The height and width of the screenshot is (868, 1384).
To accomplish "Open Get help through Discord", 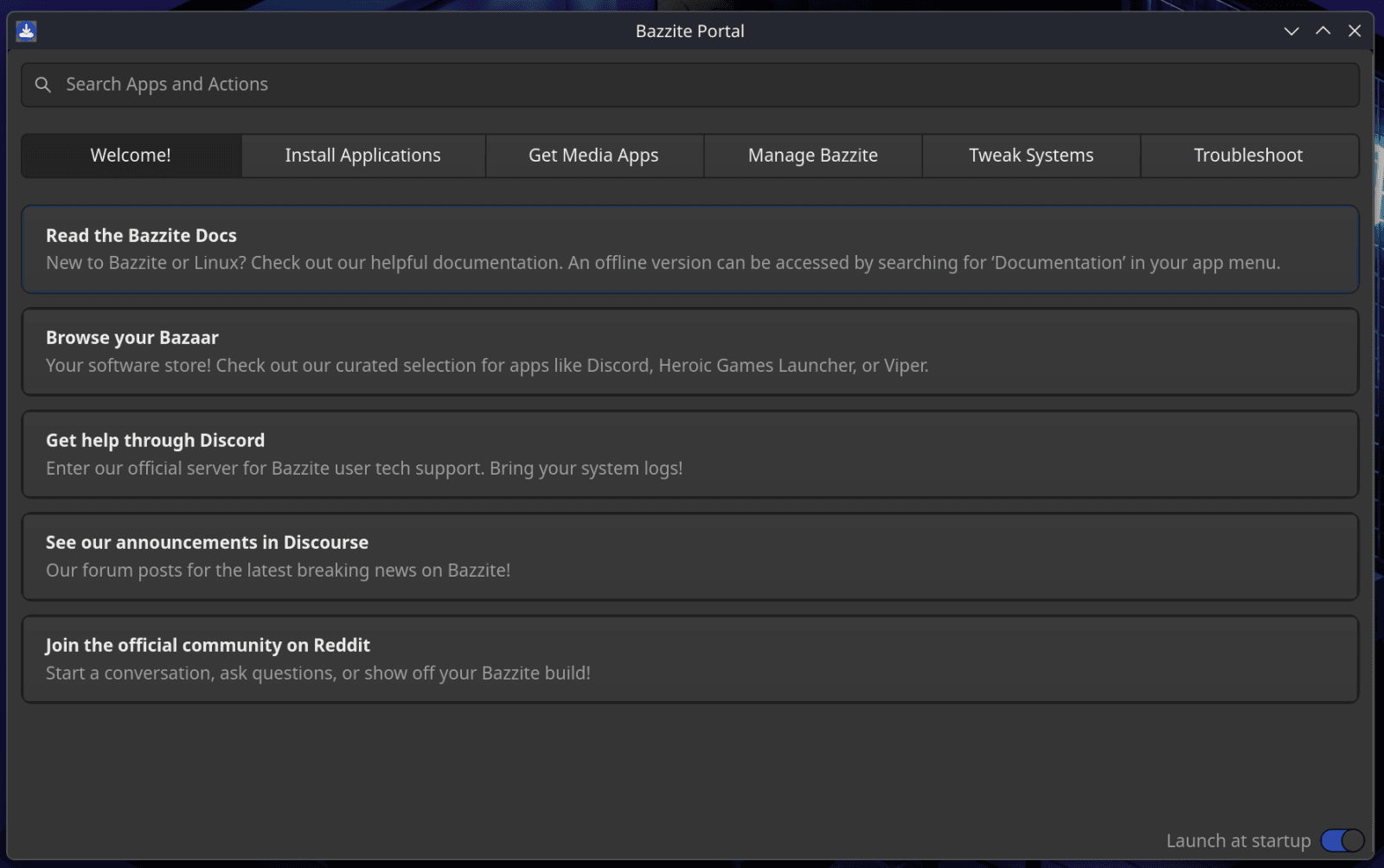I will (690, 454).
